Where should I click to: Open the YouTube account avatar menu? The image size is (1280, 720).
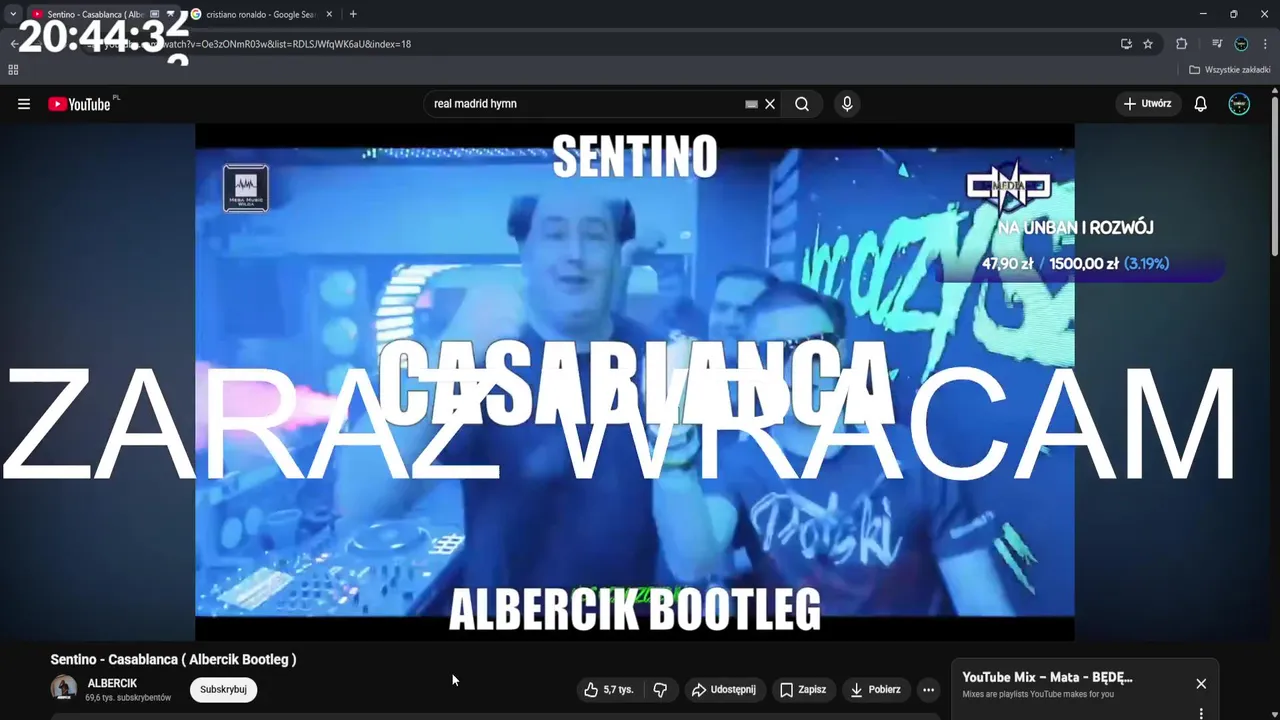[1239, 104]
